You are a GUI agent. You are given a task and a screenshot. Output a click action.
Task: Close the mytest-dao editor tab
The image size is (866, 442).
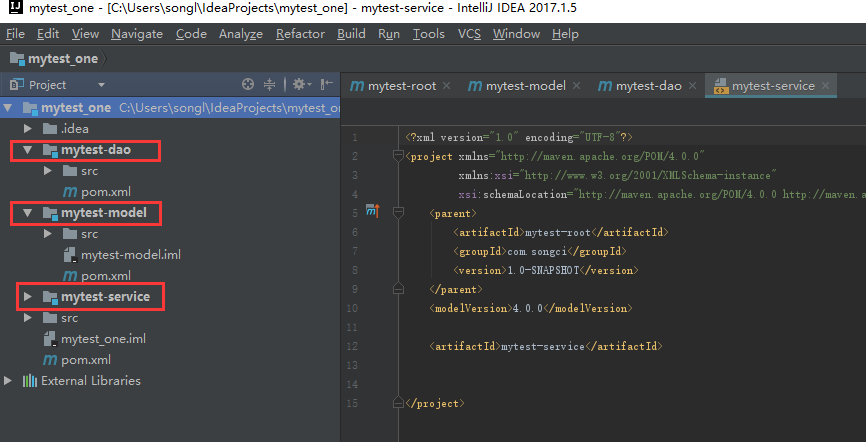[x=693, y=86]
